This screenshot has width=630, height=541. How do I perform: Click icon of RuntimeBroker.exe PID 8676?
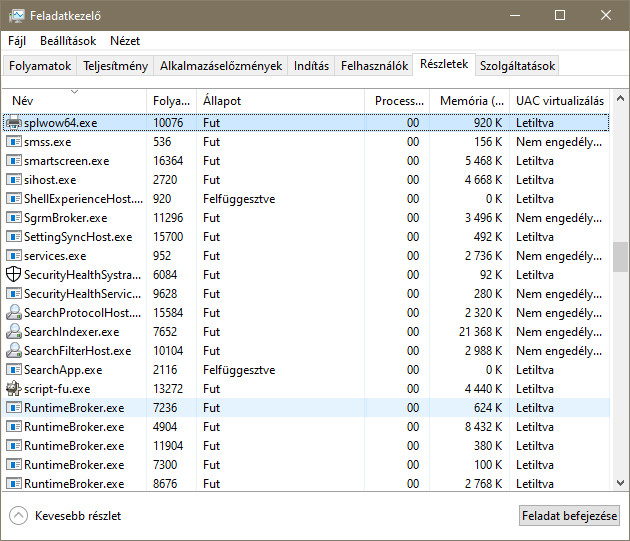tap(14, 484)
